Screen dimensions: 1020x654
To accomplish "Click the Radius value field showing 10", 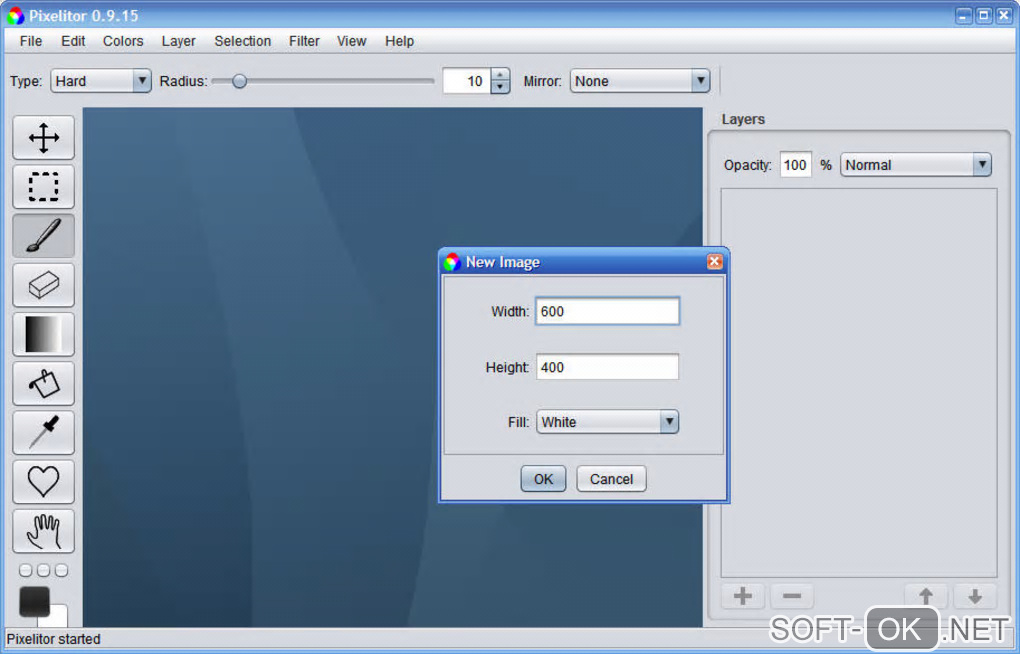I will point(467,81).
